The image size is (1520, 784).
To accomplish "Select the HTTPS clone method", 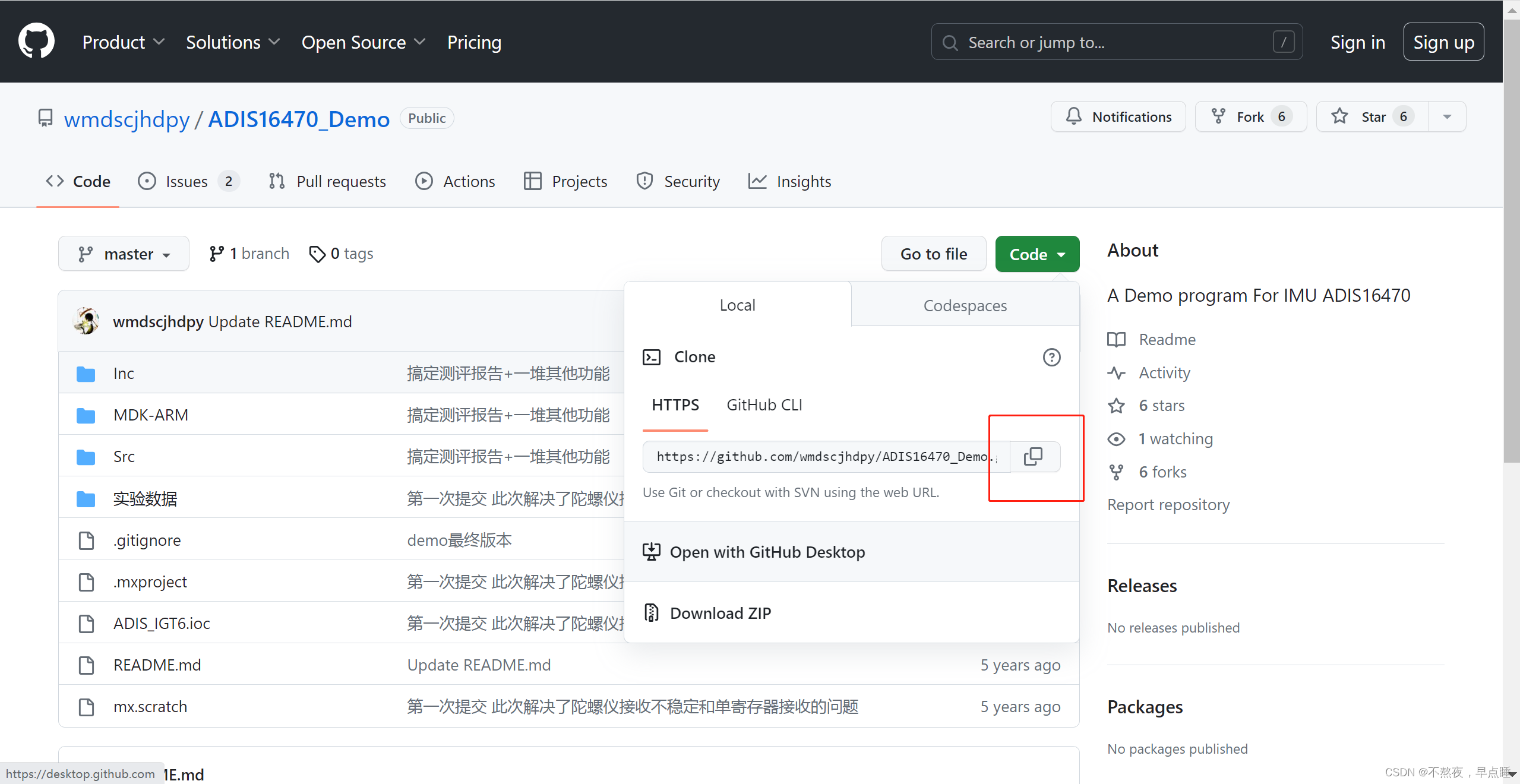I will pyautogui.click(x=675, y=405).
